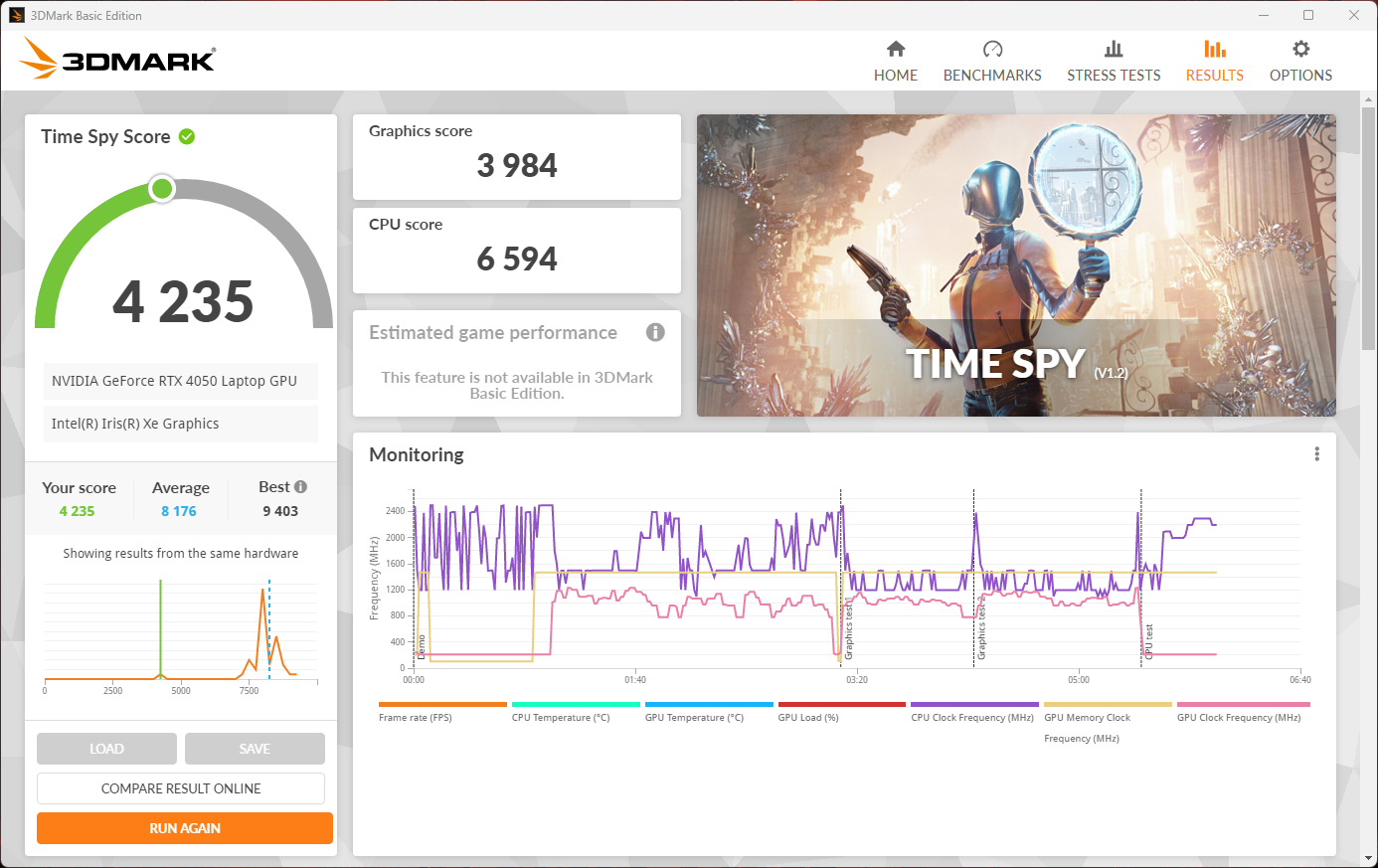Viewport: 1378px width, 868px height.
Task: Click the Monitoring heading
Action: [x=417, y=454]
